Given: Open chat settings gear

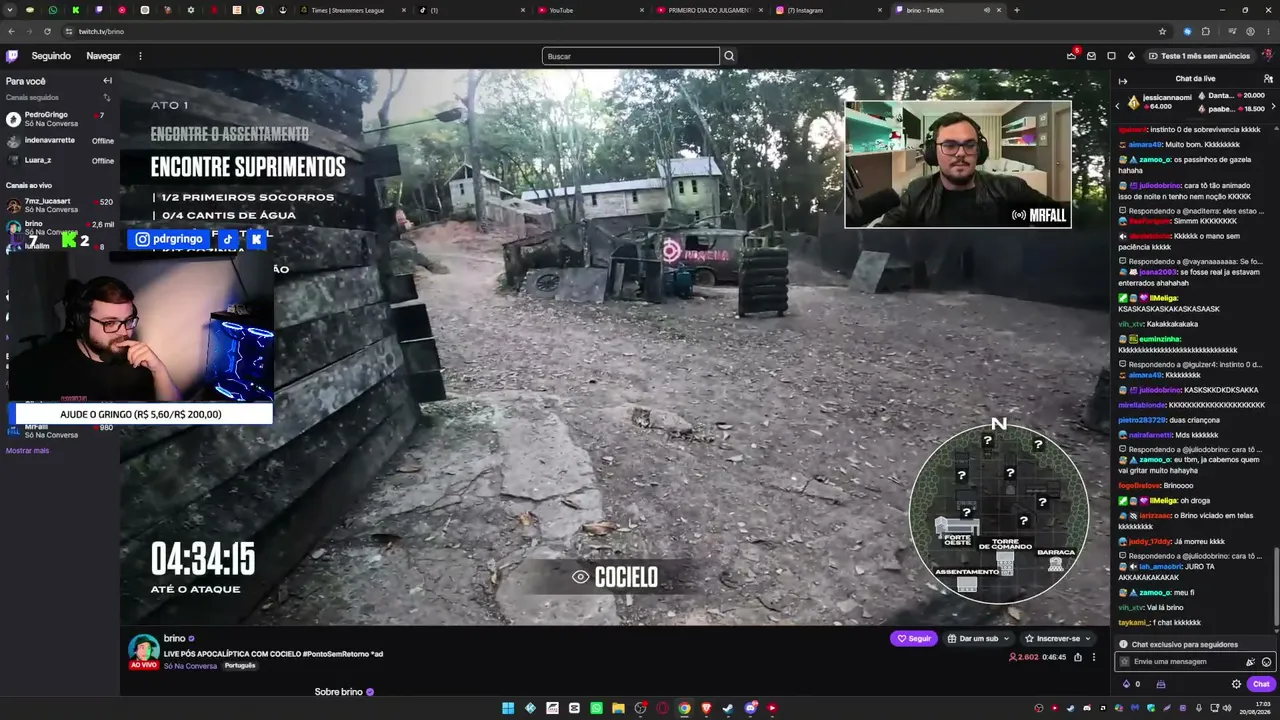Looking at the screenshot, I should point(1236,684).
